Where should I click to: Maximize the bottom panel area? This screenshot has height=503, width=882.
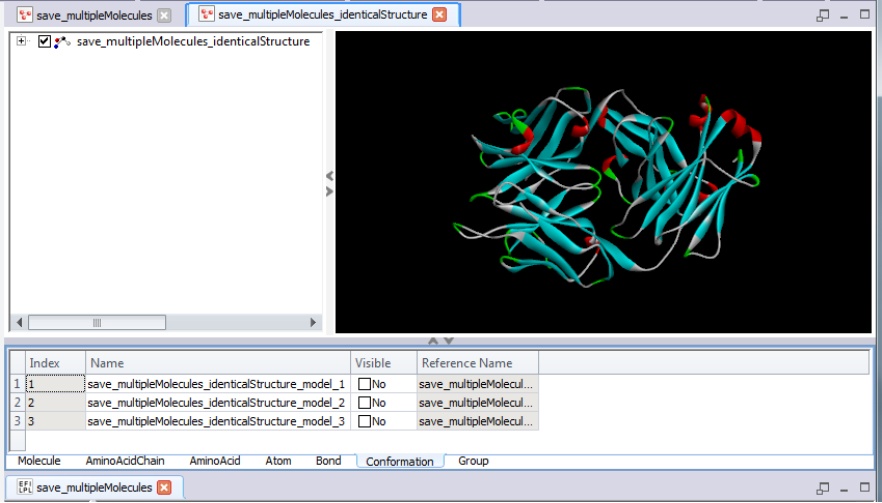click(865, 487)
